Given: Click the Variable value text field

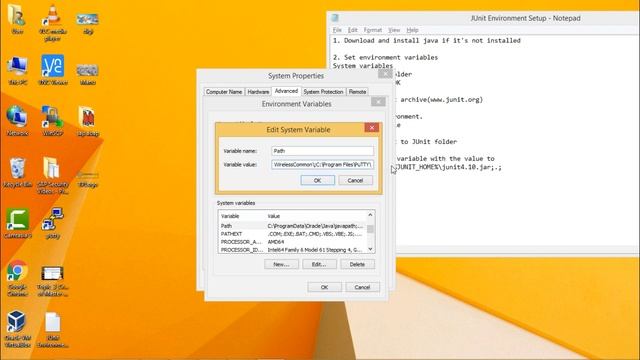Looking at the screenshot, I should pyautogui.click(x=322, y=164).
